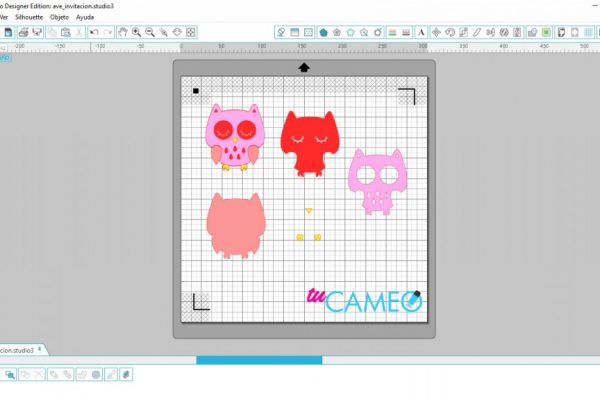Send design to Silhouette cutter icon
600x400 pixels.
click(37, 33)
